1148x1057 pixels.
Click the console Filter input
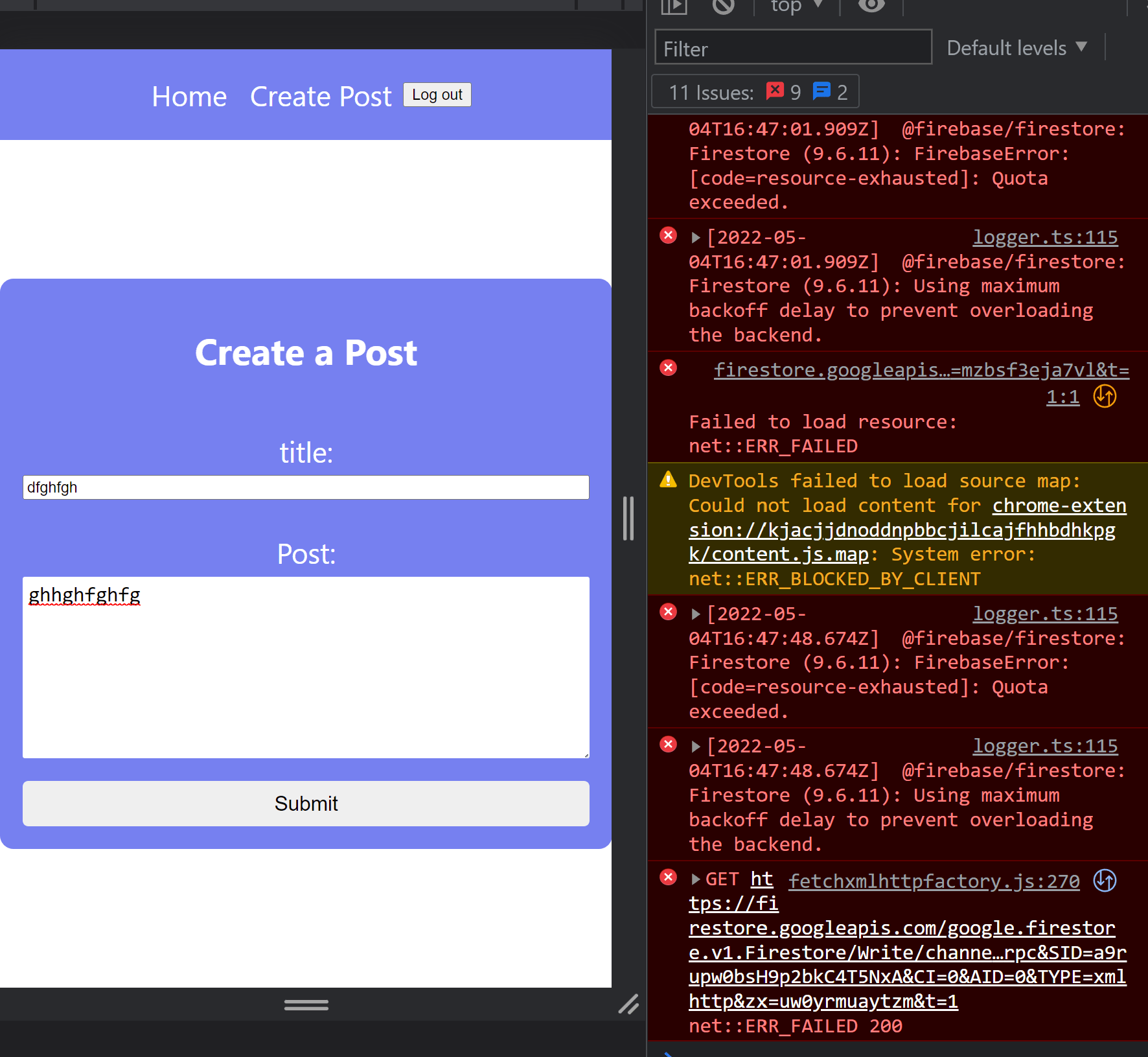pyautogui.click(x=793, y=49)
